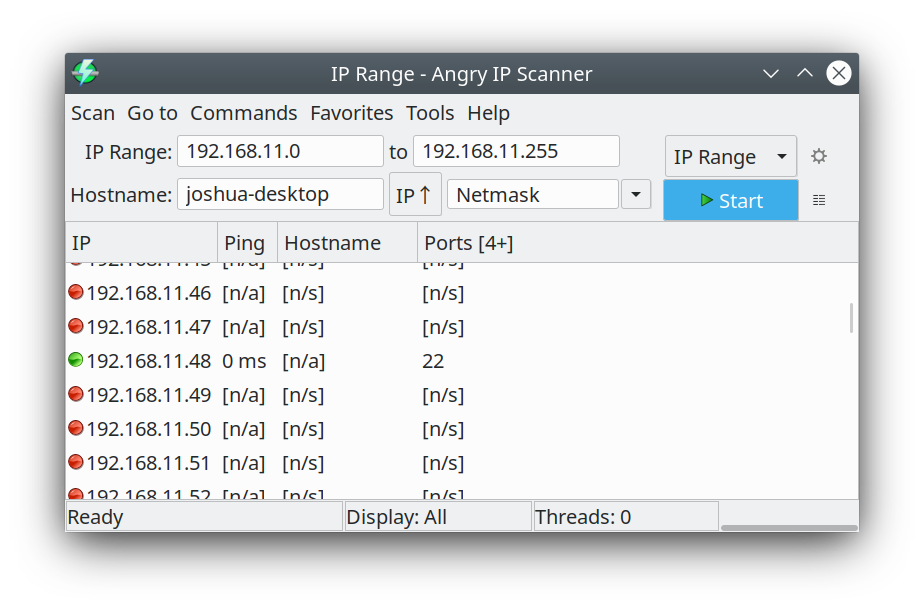The width and height of the screenshot is (924, 609).
Task: Sort by the Hostname column header
Action: coord(347,242)
